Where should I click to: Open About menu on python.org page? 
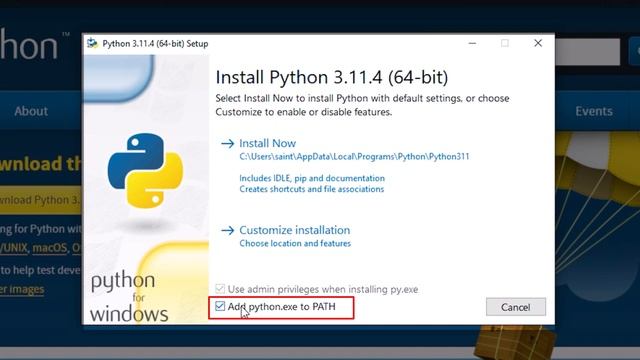(x=31, y=111)
